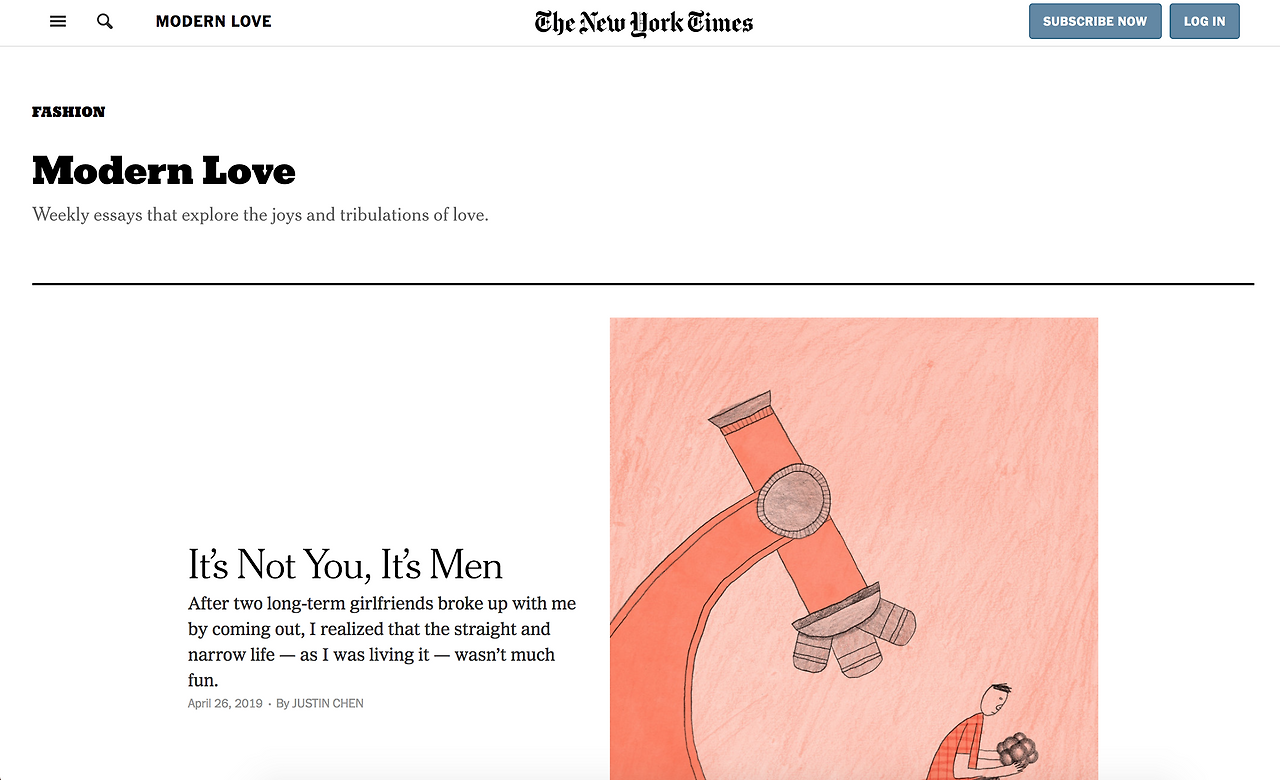Open the FASHION section link

[69, 112]
